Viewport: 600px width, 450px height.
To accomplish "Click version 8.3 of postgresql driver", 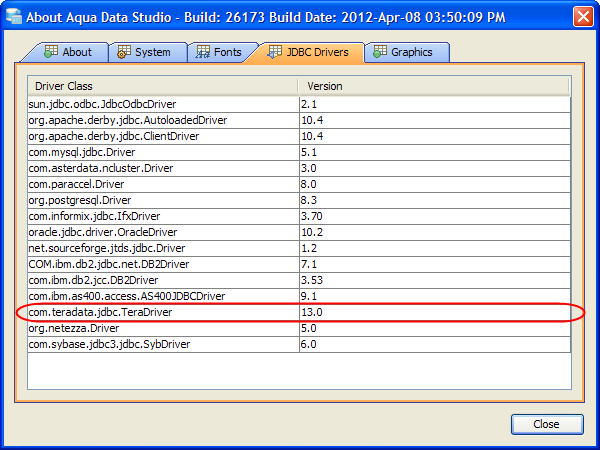I will tap(435, 200).
